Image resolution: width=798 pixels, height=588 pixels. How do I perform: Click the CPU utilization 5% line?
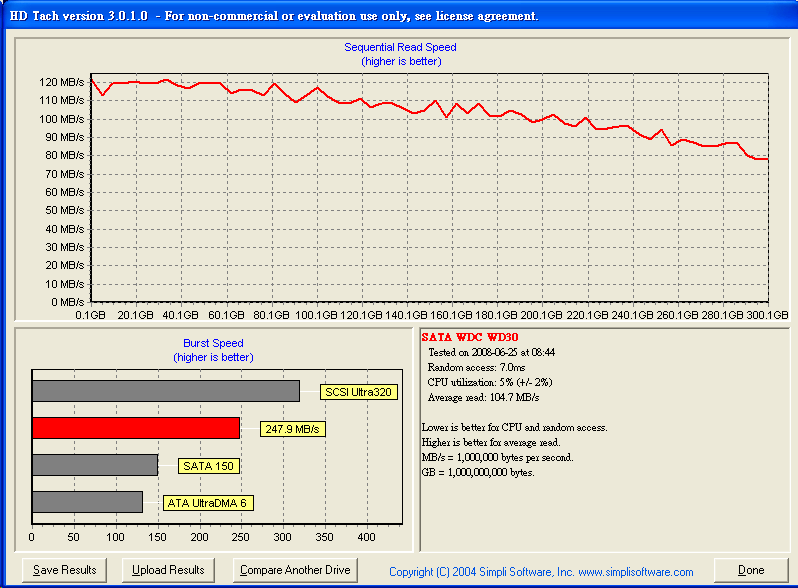pyautogui.click(x=489, y=382)
